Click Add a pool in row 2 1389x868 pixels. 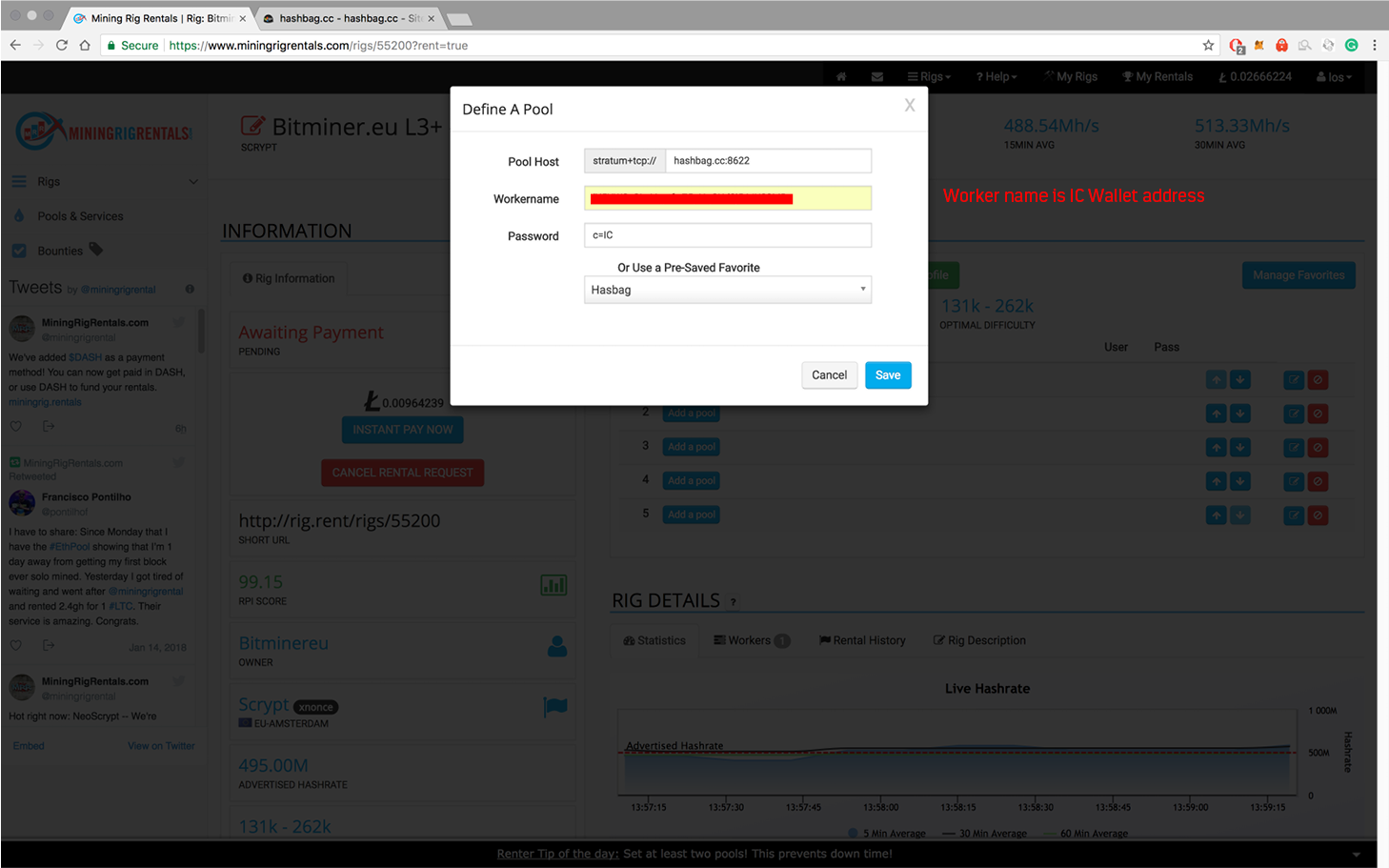tap(692, 414)
